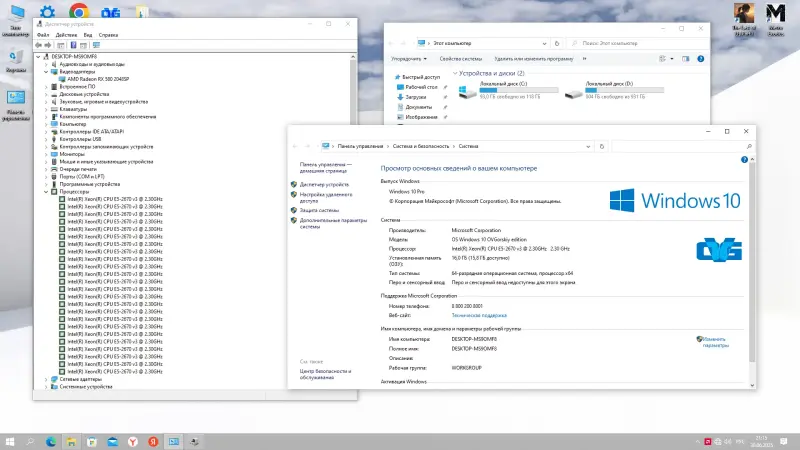Click the search magnifier in System window
This screenshot has width=800, height=450.
(749, 146)
